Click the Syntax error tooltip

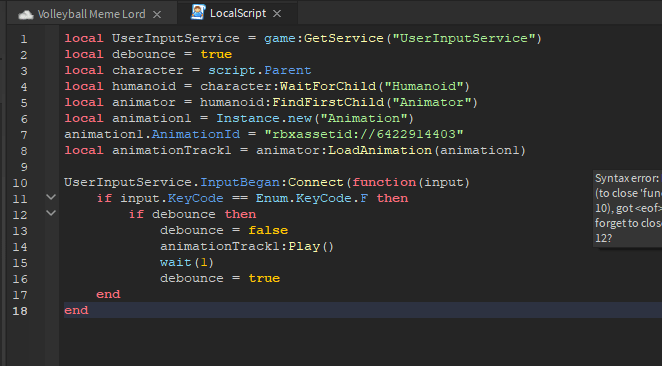[x=628, y=208]
